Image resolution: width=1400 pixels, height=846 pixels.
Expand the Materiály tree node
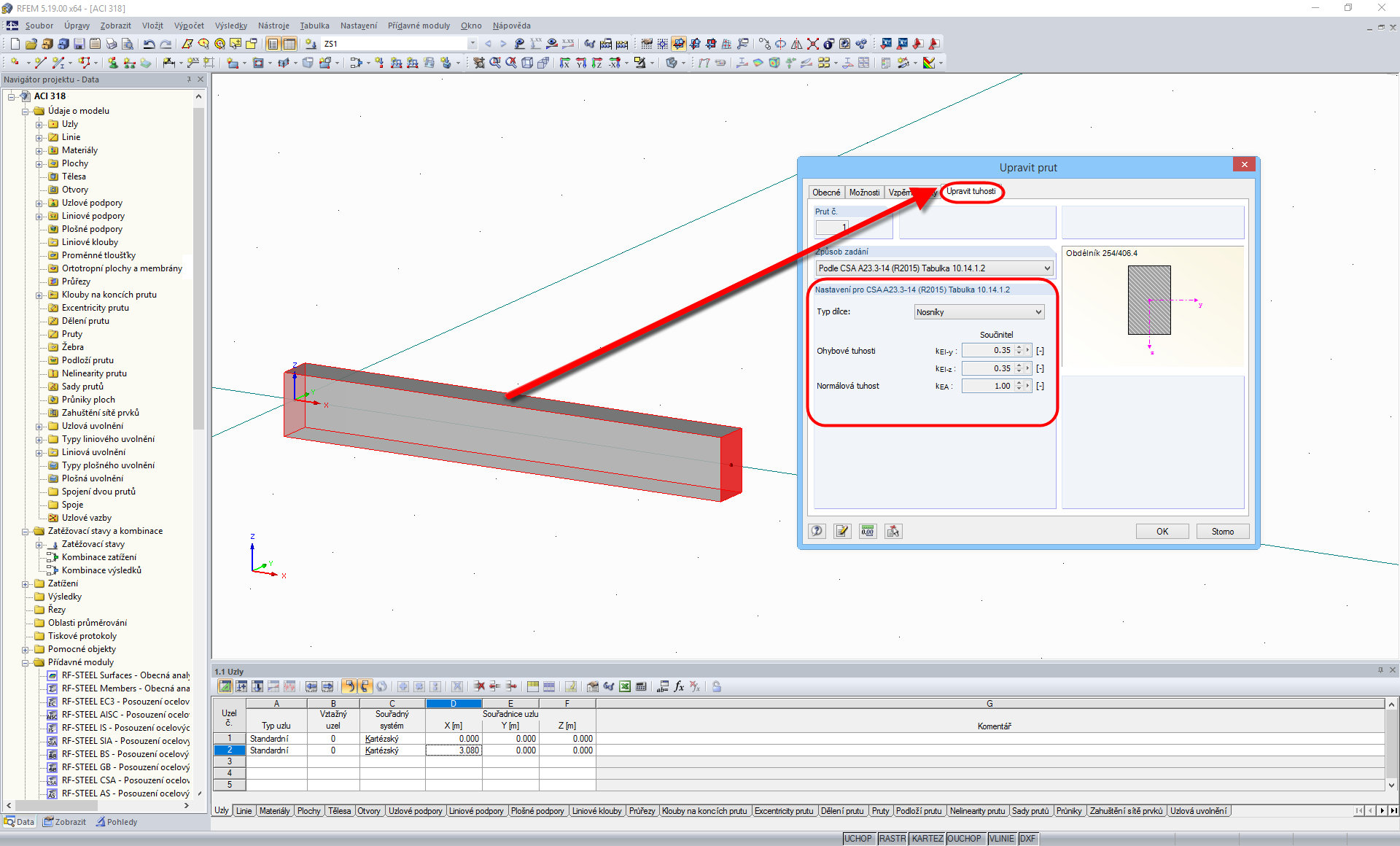39,150
